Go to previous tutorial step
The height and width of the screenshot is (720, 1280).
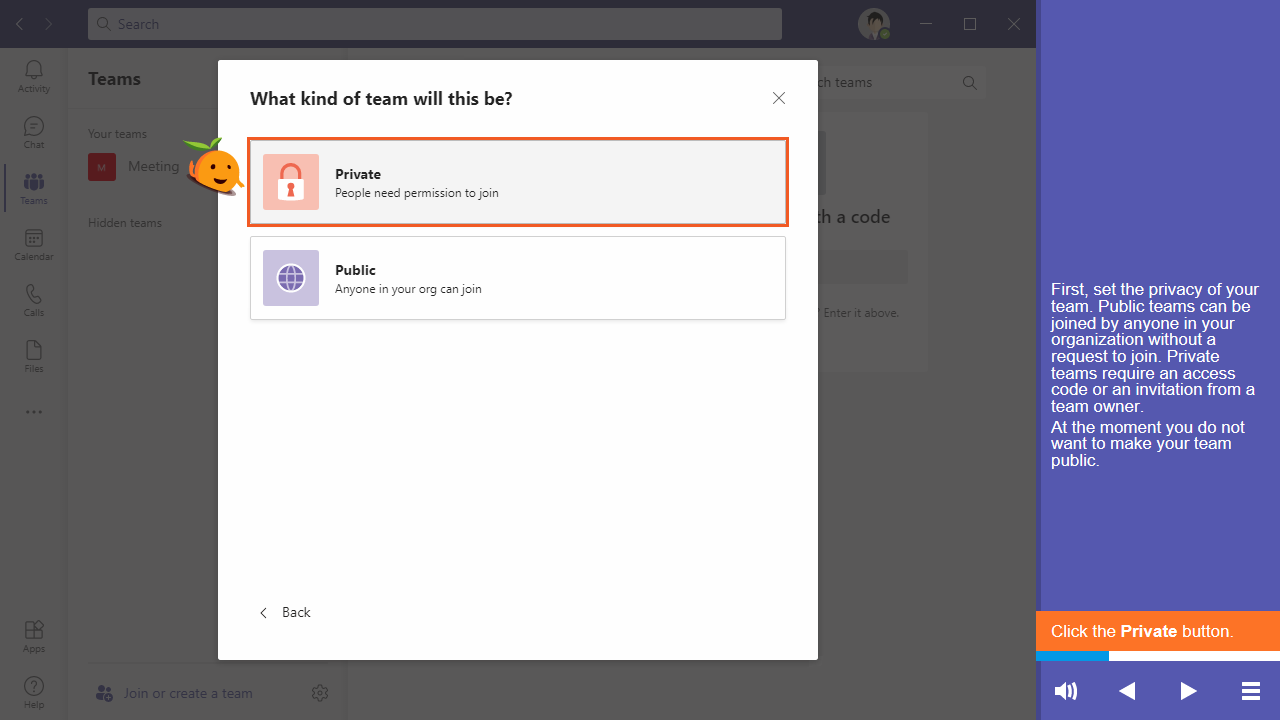(x=1127, y=691)
